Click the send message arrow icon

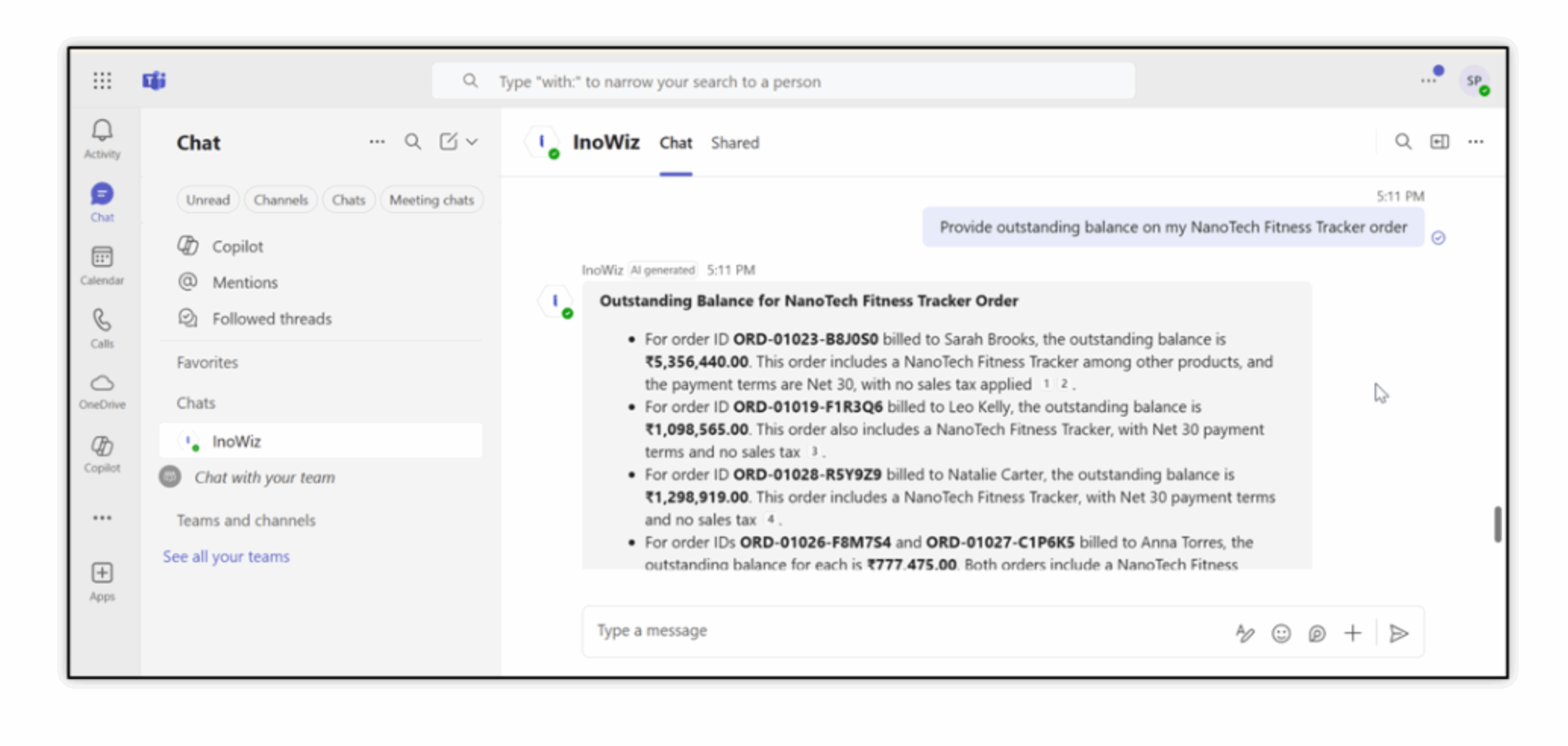[1398, 633]
